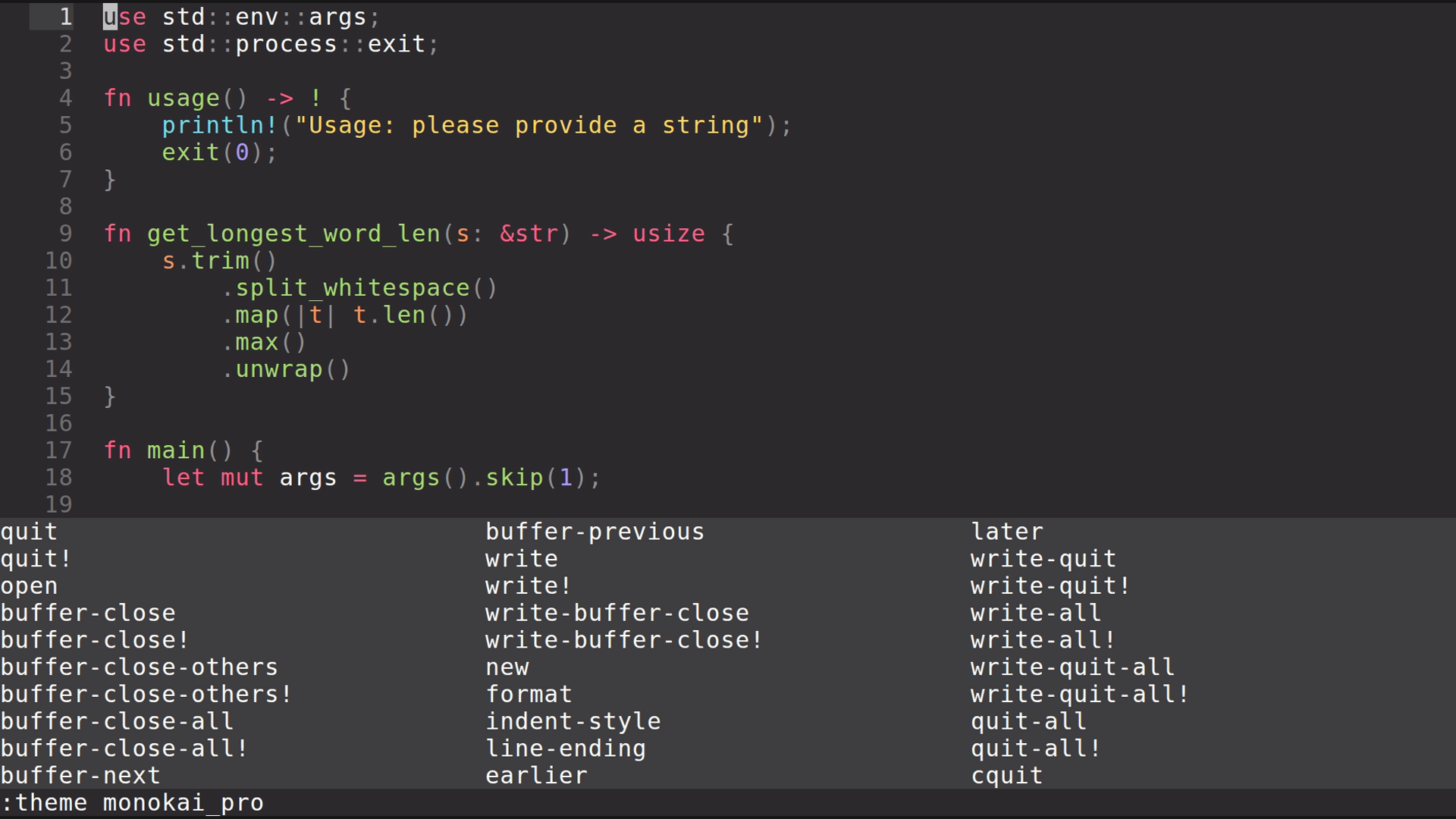Select the "quit" command in completion menu
The height and width of the screenshot is (819, 1456).
coord(29,532)
